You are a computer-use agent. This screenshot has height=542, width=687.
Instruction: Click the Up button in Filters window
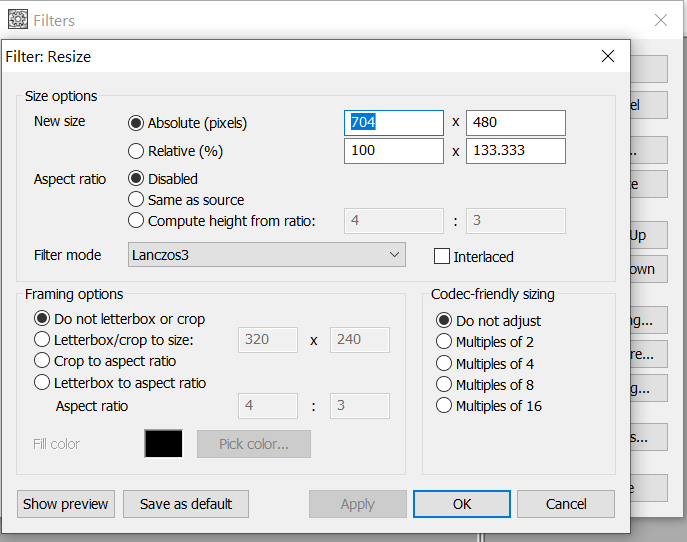[648, 235]
